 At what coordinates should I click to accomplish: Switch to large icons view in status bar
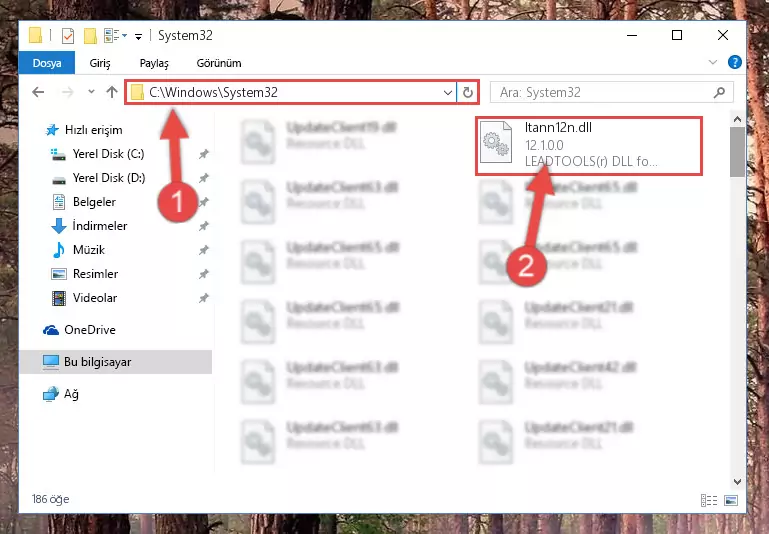731,500
